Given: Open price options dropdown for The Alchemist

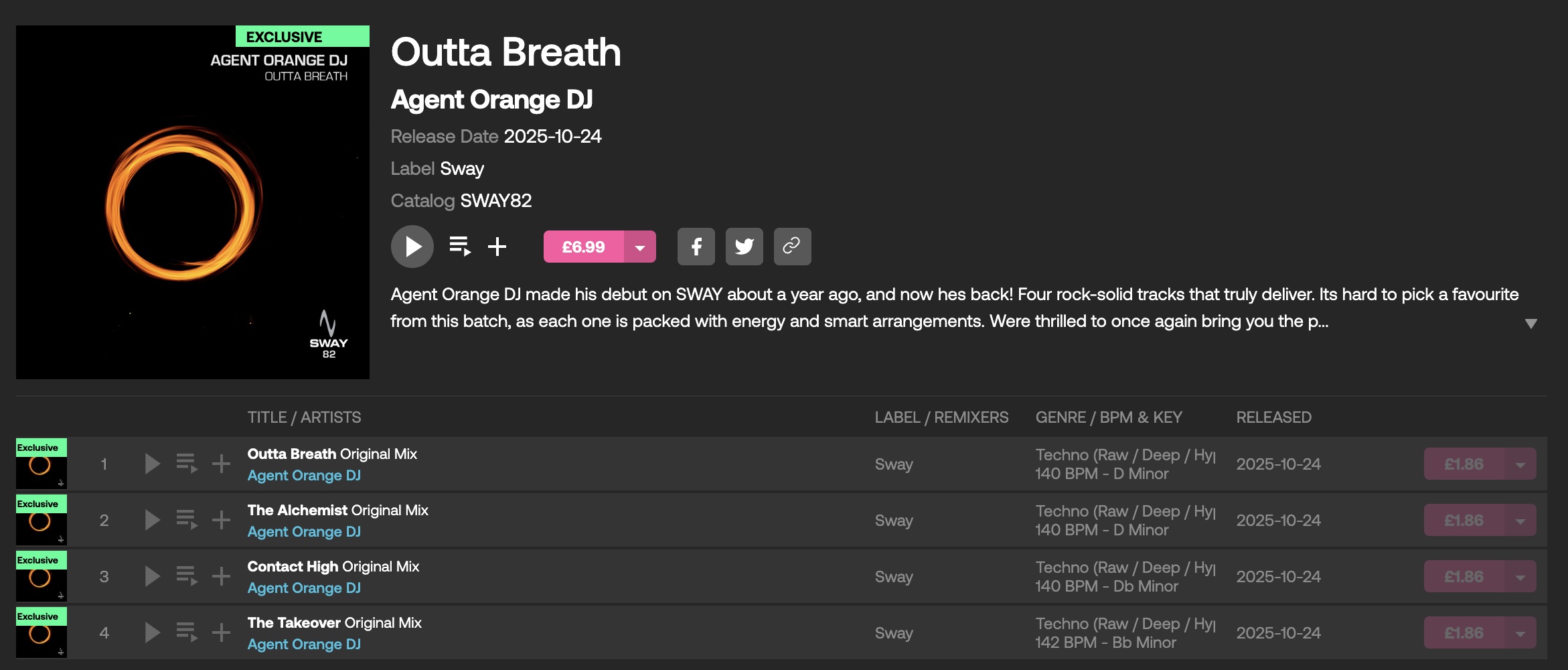Looking at the screenshot, I should click(x=1520, y=521).
